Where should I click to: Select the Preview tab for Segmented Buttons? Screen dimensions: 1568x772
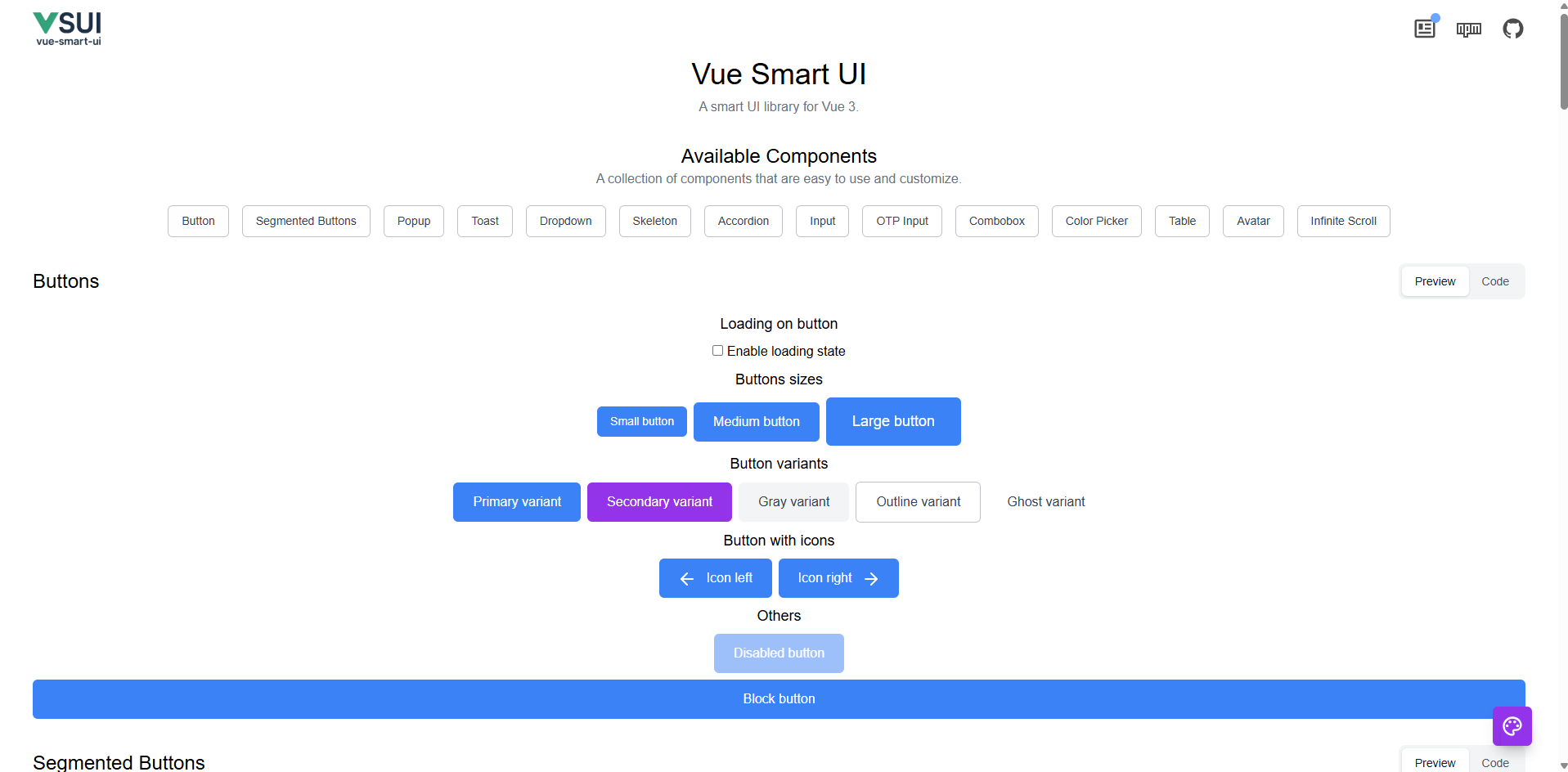(1435, 762)
